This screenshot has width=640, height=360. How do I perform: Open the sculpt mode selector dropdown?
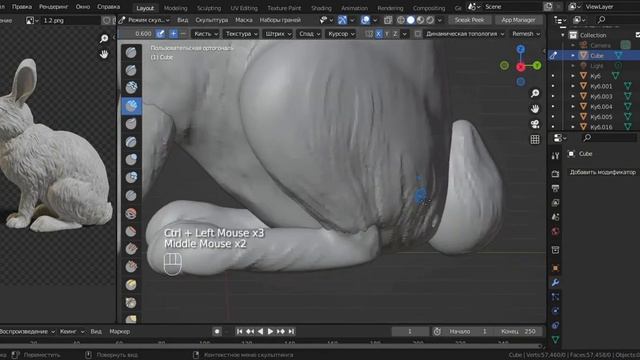point(145,20)
